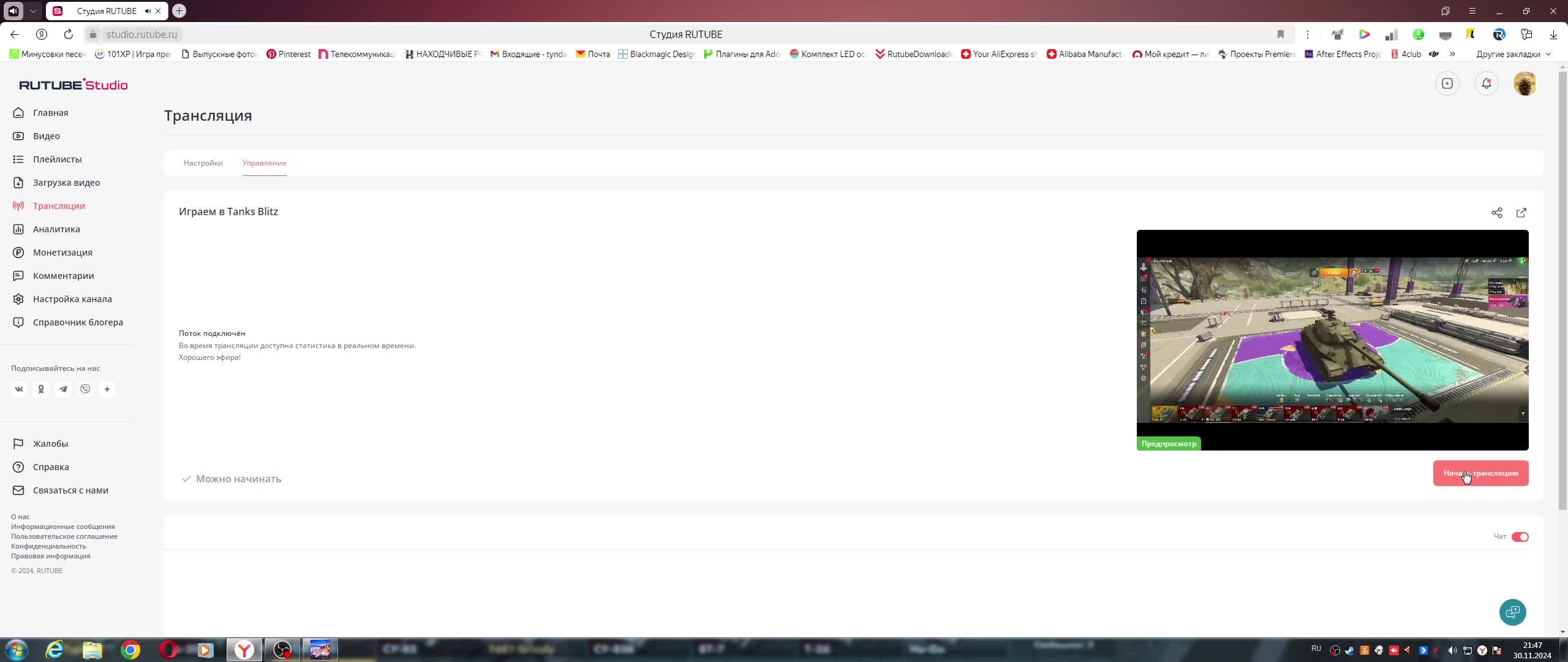The width and height of the screenshot is (1568, 662).
Task: Open Комментарии section
Action: 63,276
